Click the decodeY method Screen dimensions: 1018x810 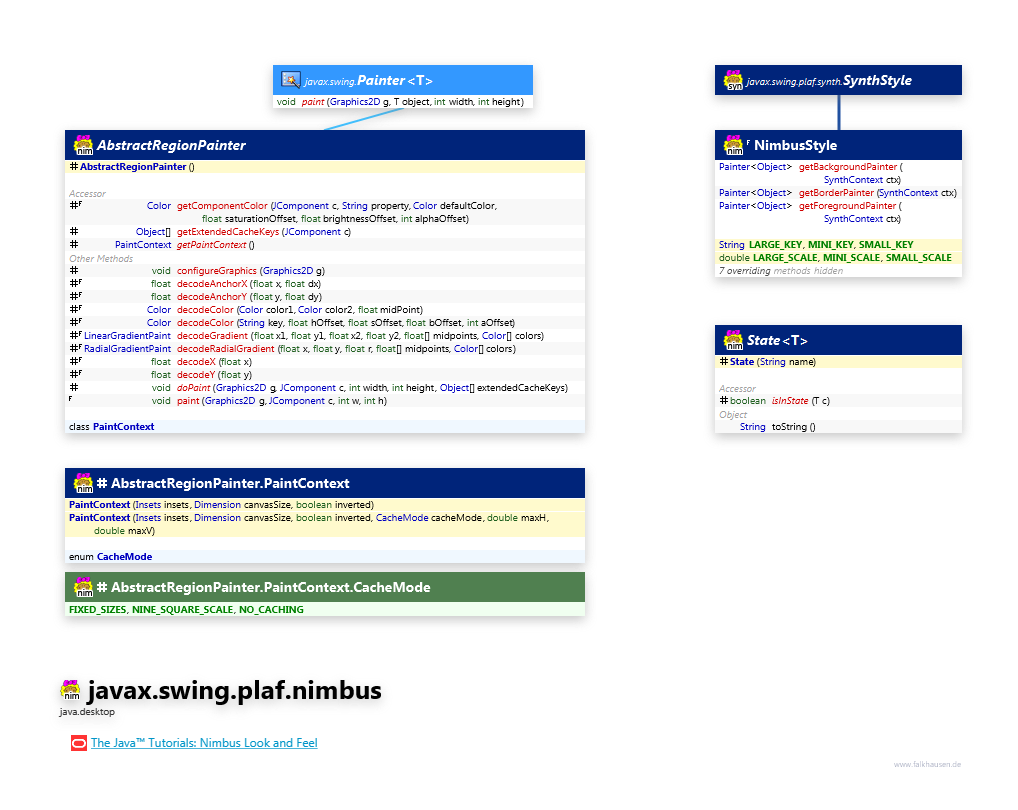click(196, 374)
